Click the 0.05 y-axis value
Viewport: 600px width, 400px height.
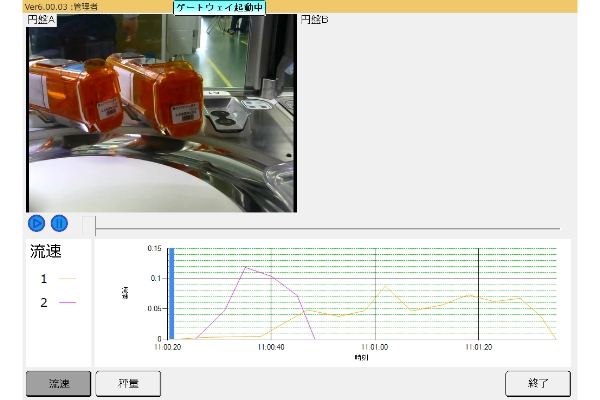coord(154,309)
